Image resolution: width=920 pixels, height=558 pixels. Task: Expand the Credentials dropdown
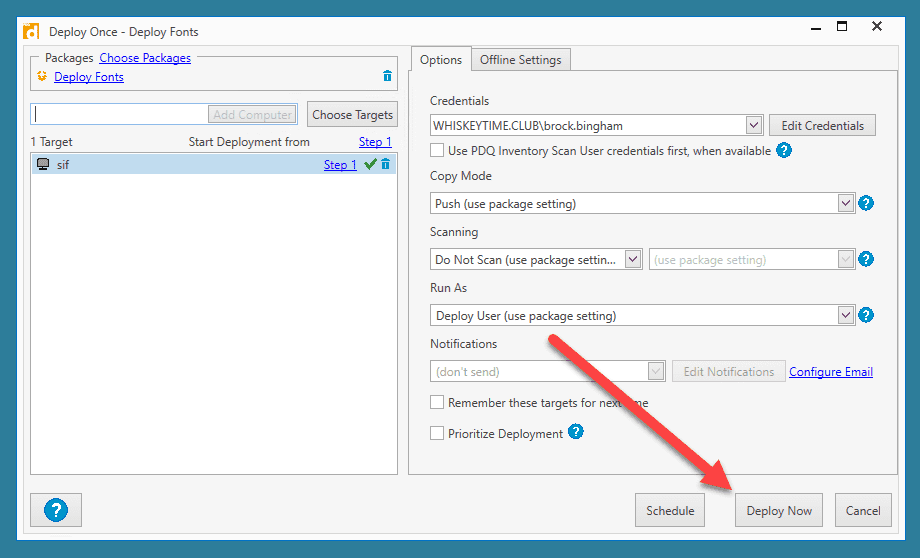[754, 126]
